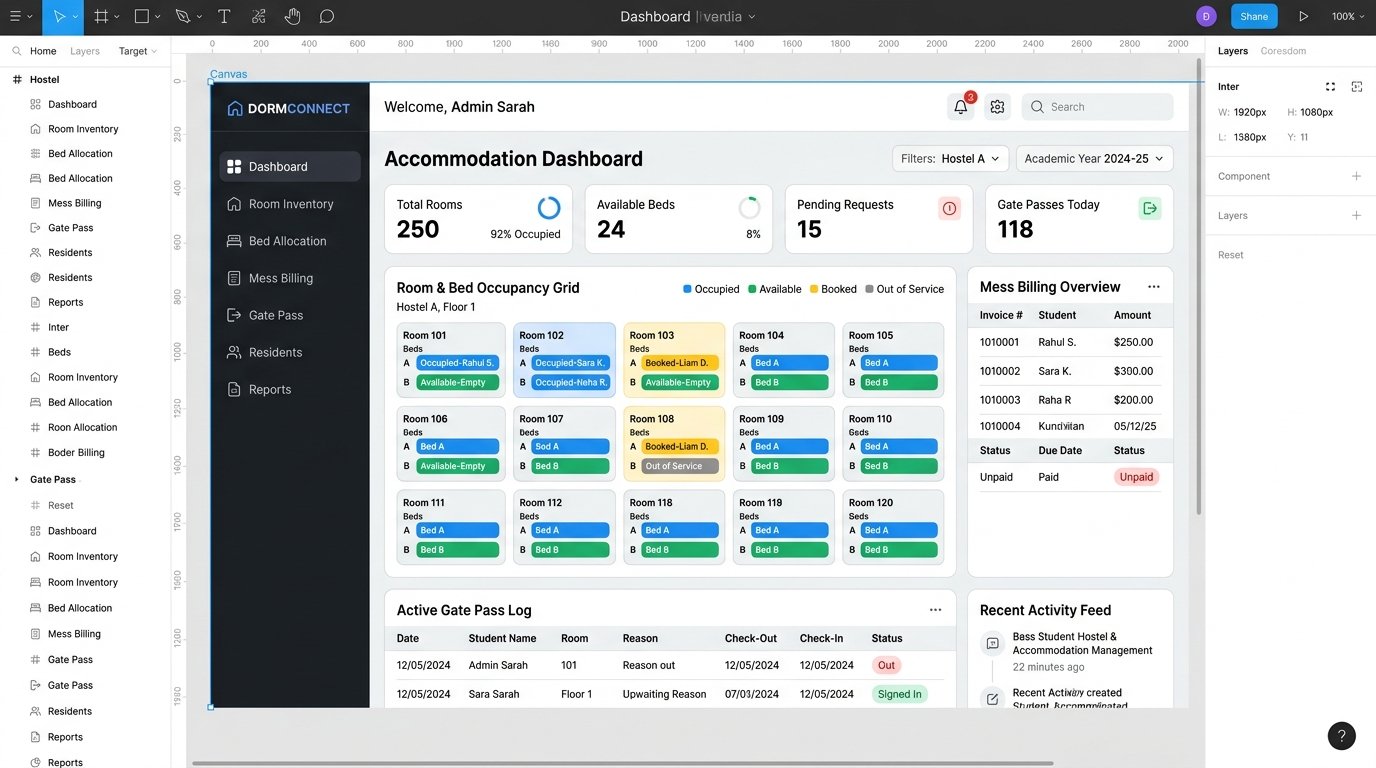Screen dimensions: 1376x768
Task: Click the horizontal canvas scrollbar
Action: point(622,763)
